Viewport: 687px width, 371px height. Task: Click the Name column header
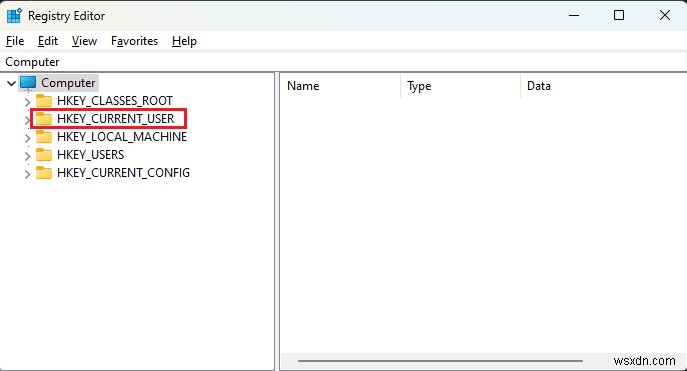click(340, 86)
